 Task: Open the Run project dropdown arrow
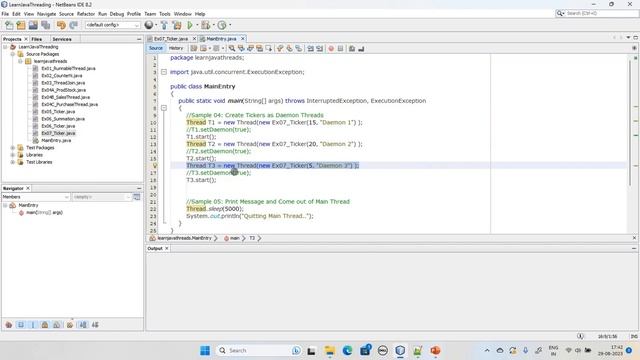tap(197, 25)
